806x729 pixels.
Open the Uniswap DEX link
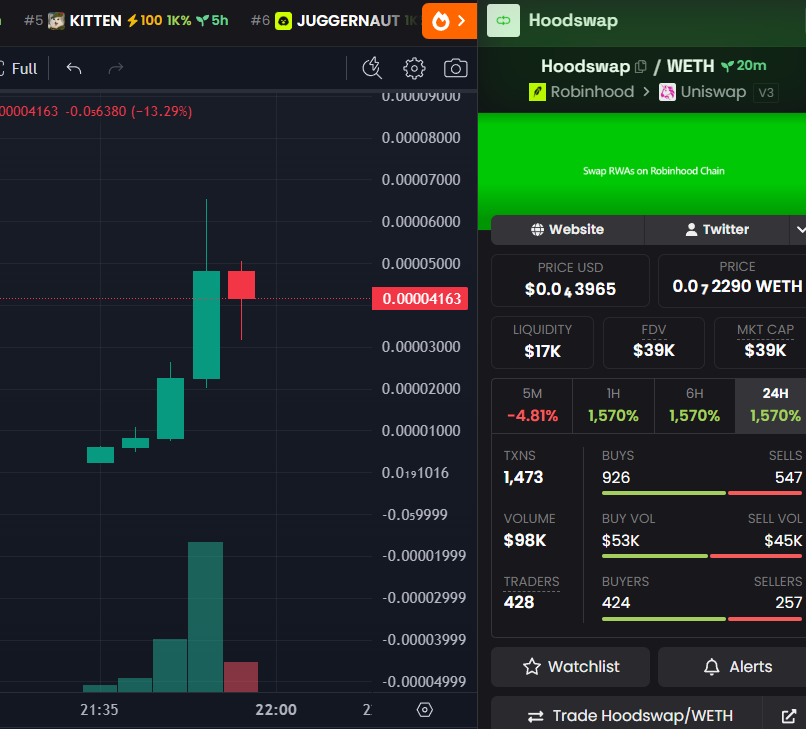(x=703, y=92)
